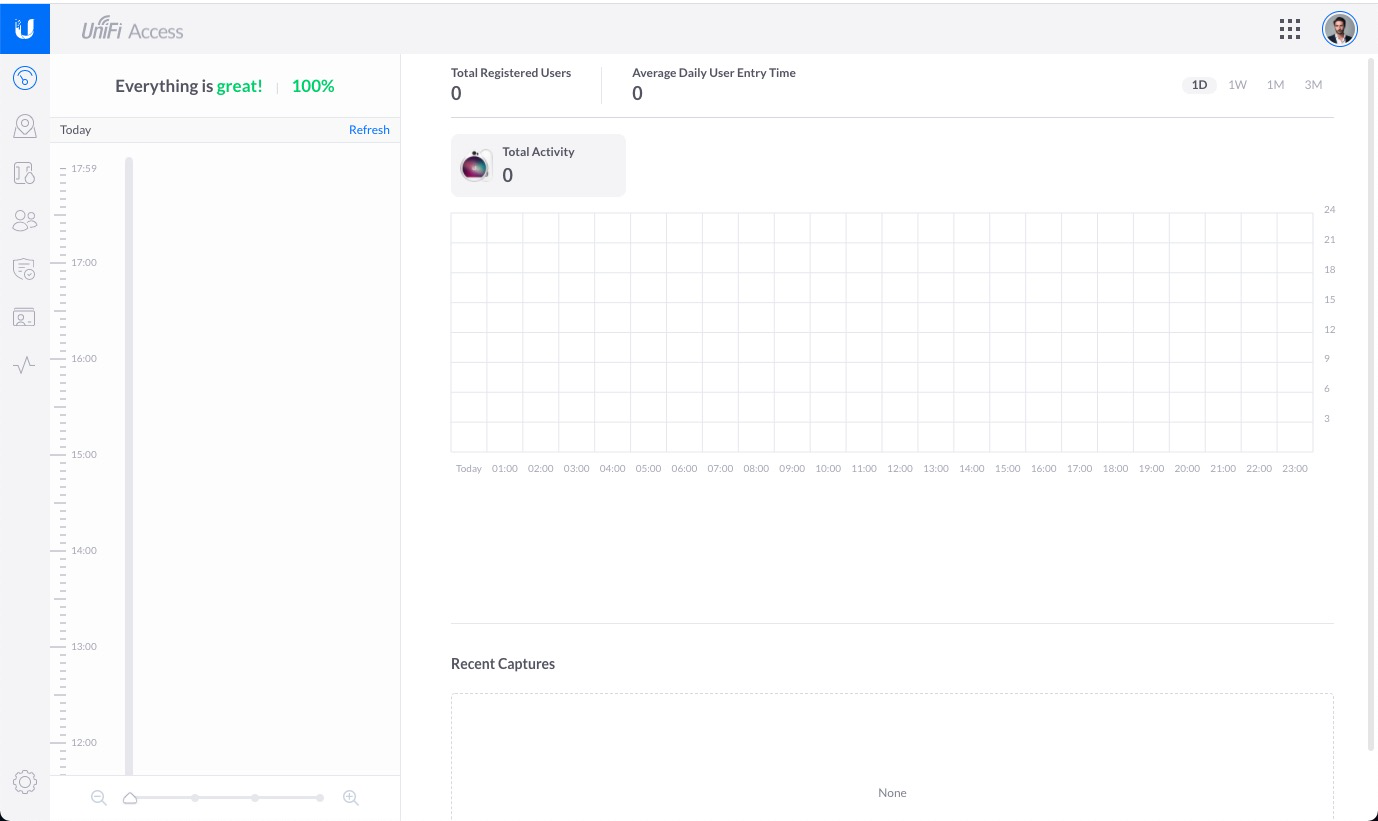Open the apps grid launcher icon
The height and width of the screenshot is (821, 1378).
(x=1290, y=29)
